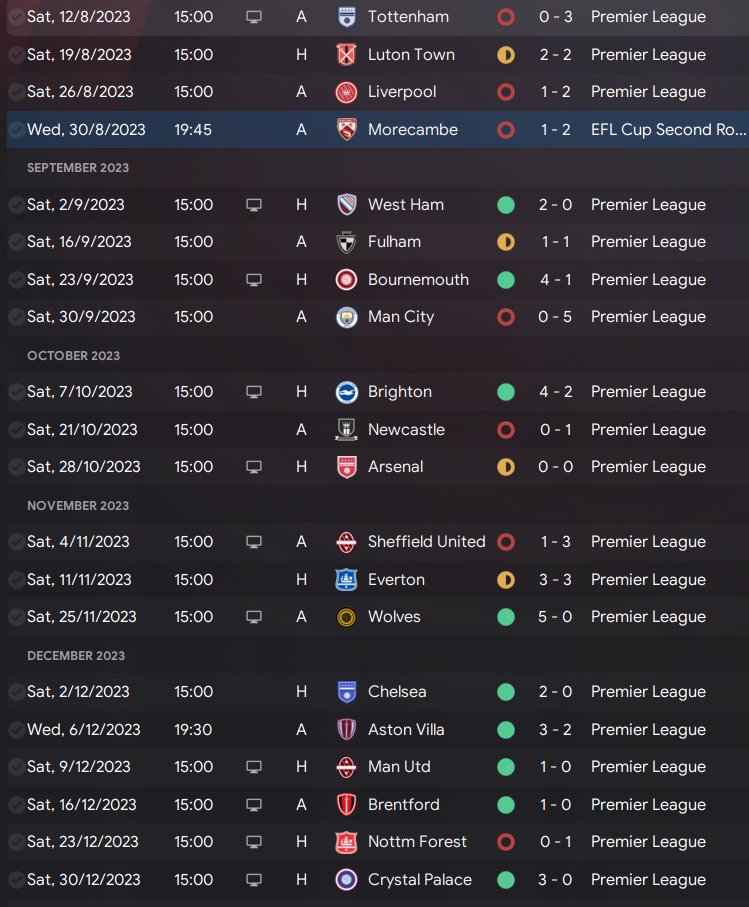Open the Sheffield United team link

pos(426,542)
